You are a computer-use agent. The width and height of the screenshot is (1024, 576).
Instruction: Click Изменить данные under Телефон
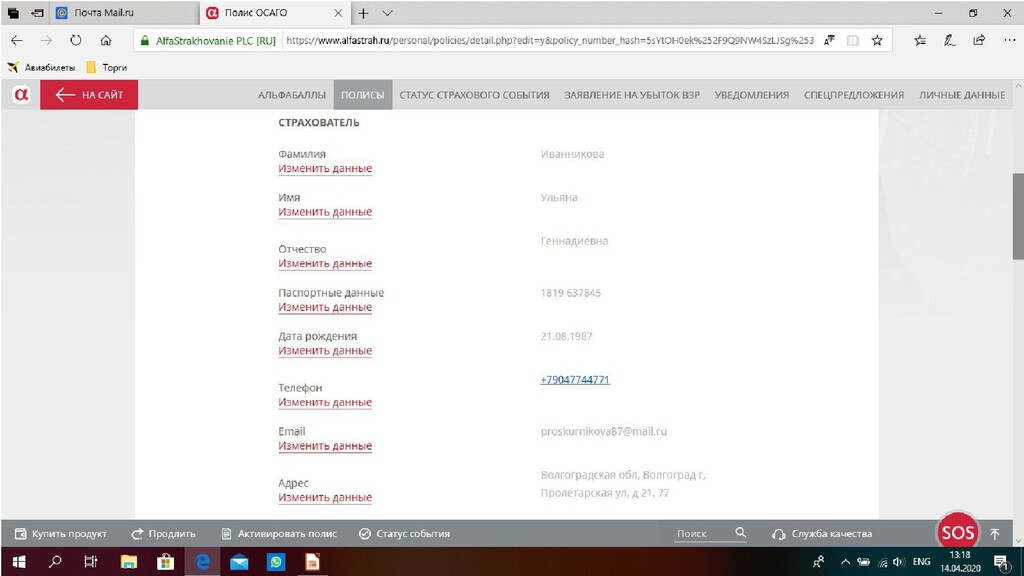pos(325,402)
